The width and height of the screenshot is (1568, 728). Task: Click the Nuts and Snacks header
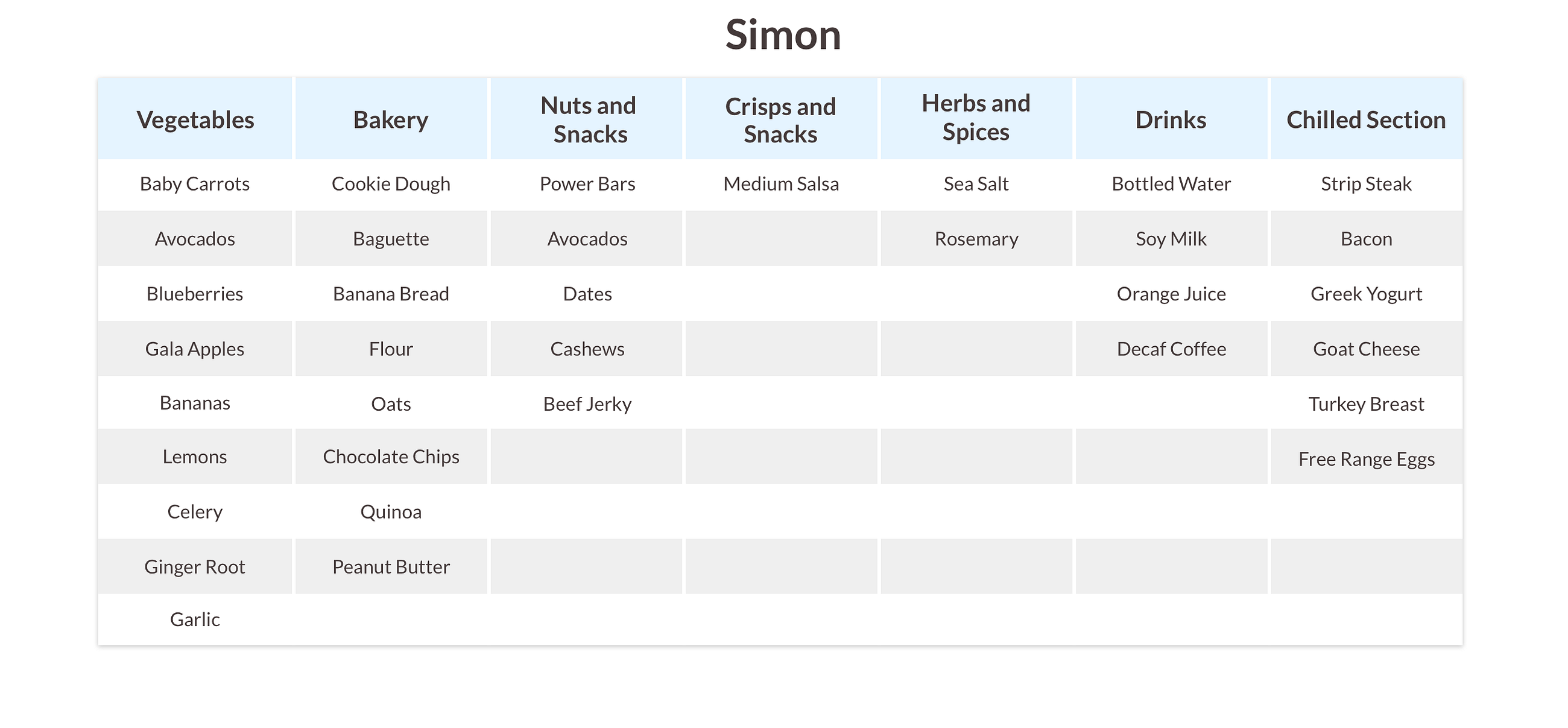click(587, 119)
